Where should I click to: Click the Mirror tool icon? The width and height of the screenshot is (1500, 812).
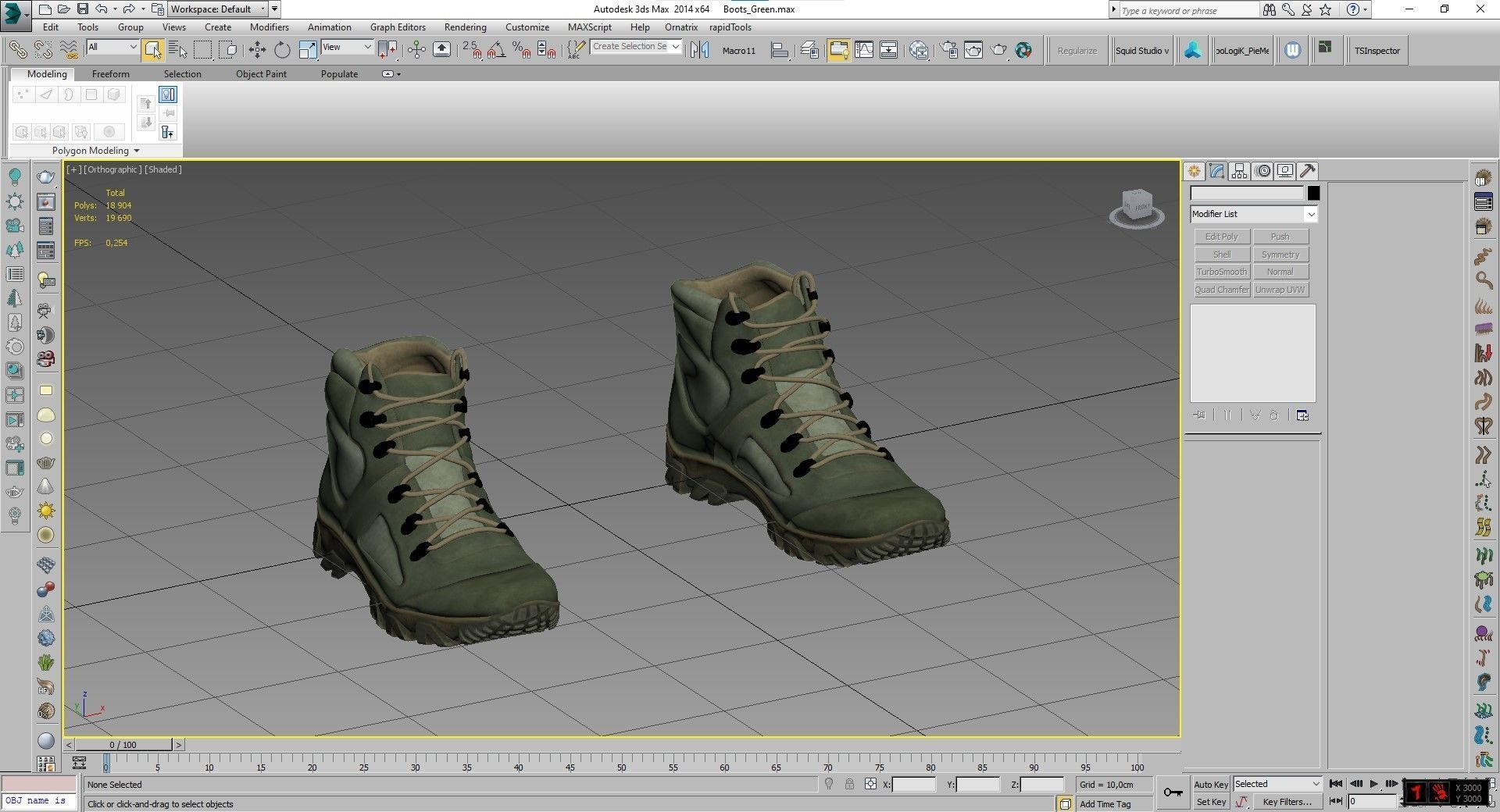[x=700, y=50]
